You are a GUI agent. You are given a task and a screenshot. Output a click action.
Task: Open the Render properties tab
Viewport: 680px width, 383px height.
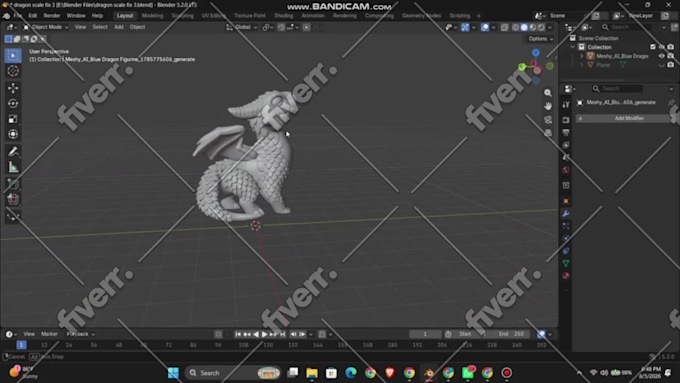coord(566,119)
